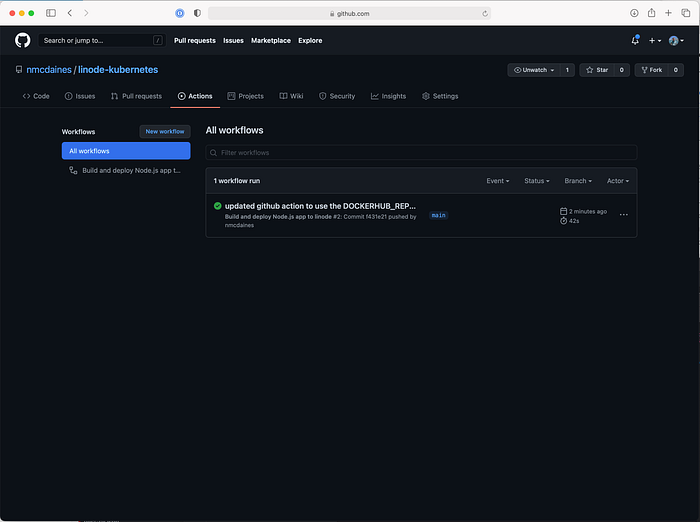Open the watchers count 1
Viewport: 700px width, 522px height.
coord(567,70)
